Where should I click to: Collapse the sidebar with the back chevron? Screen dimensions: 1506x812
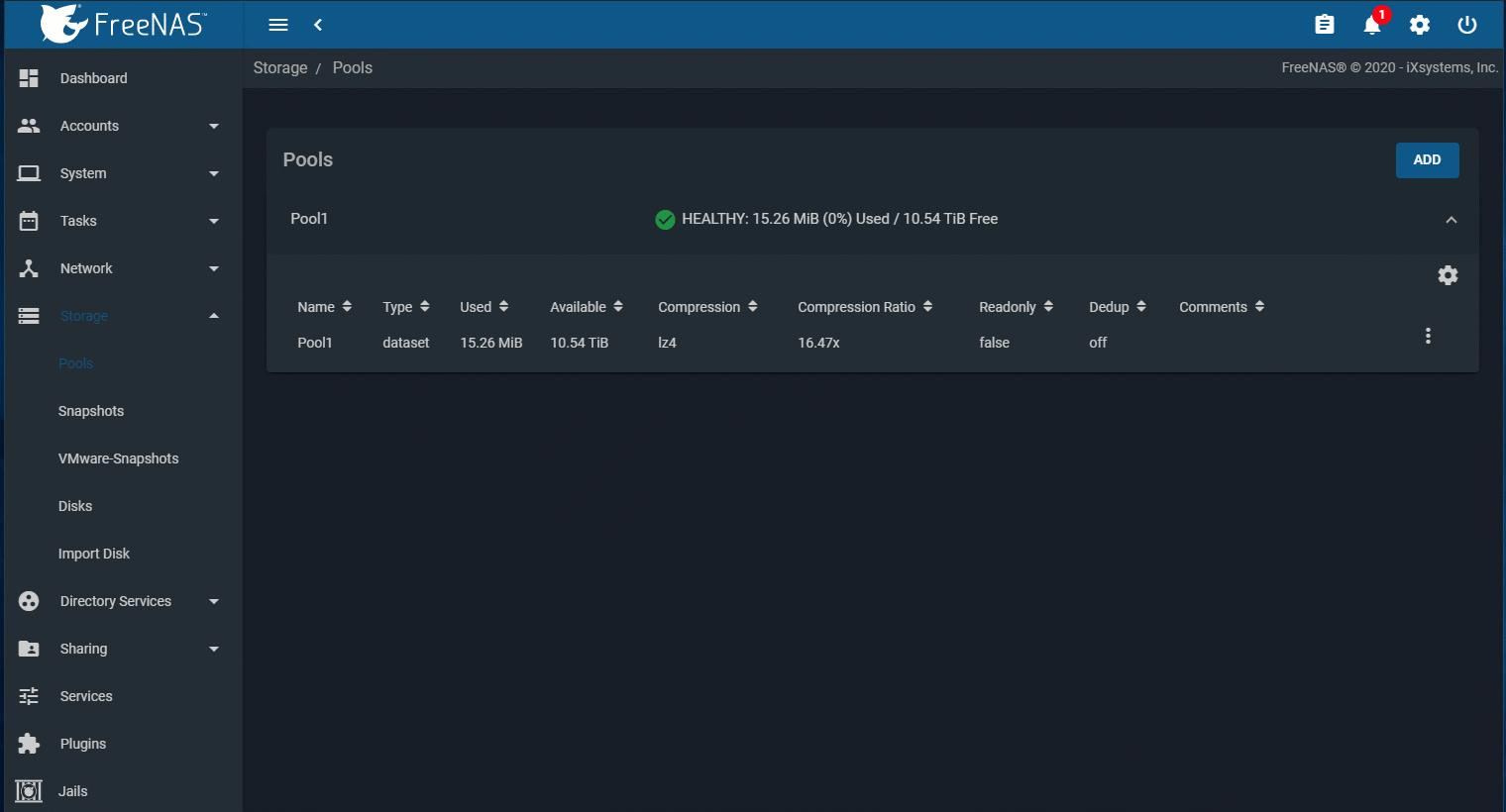click(x=318, y=25)
